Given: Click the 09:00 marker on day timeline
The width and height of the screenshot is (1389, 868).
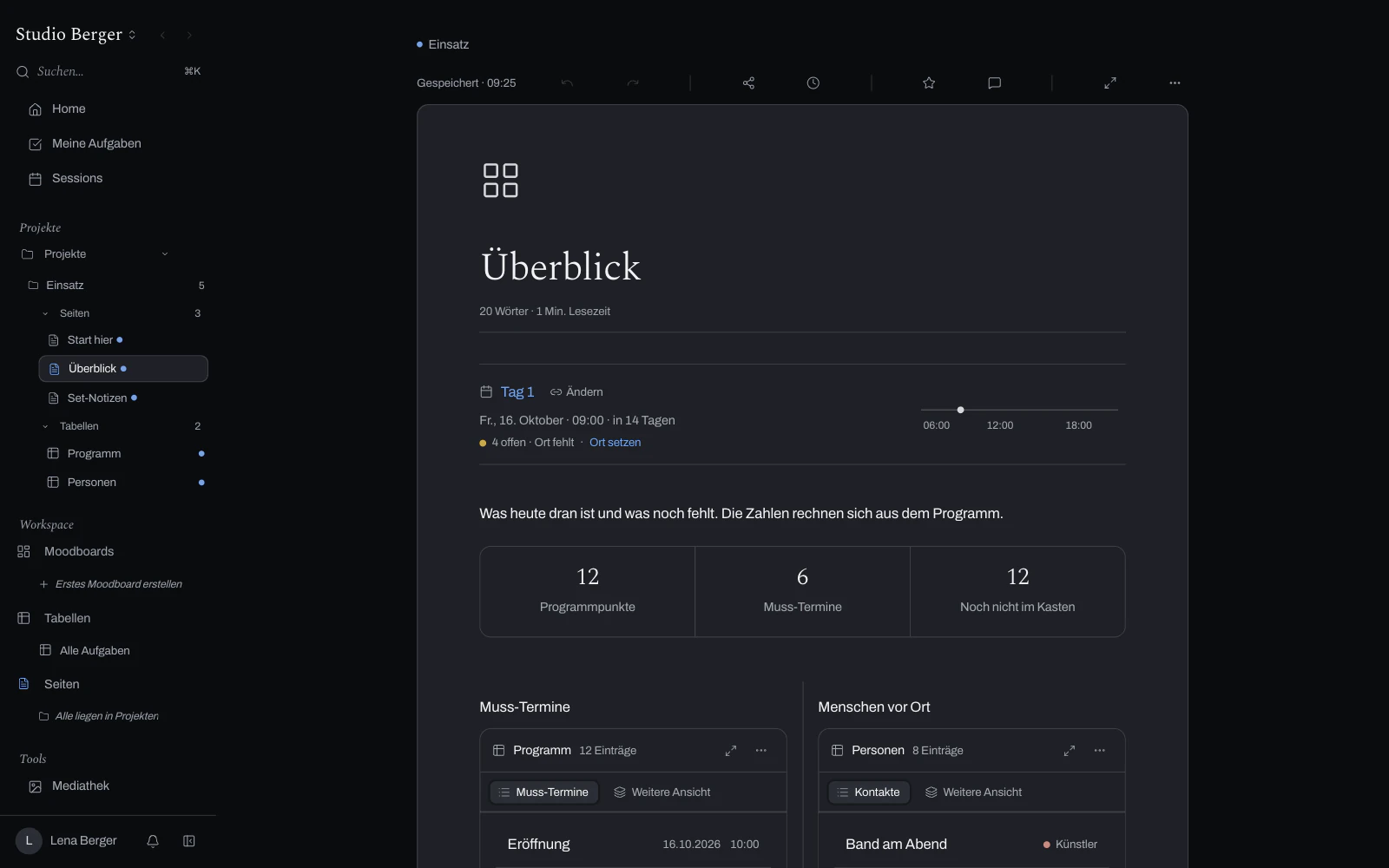Looking at the screenshot, I should point(960,410).
